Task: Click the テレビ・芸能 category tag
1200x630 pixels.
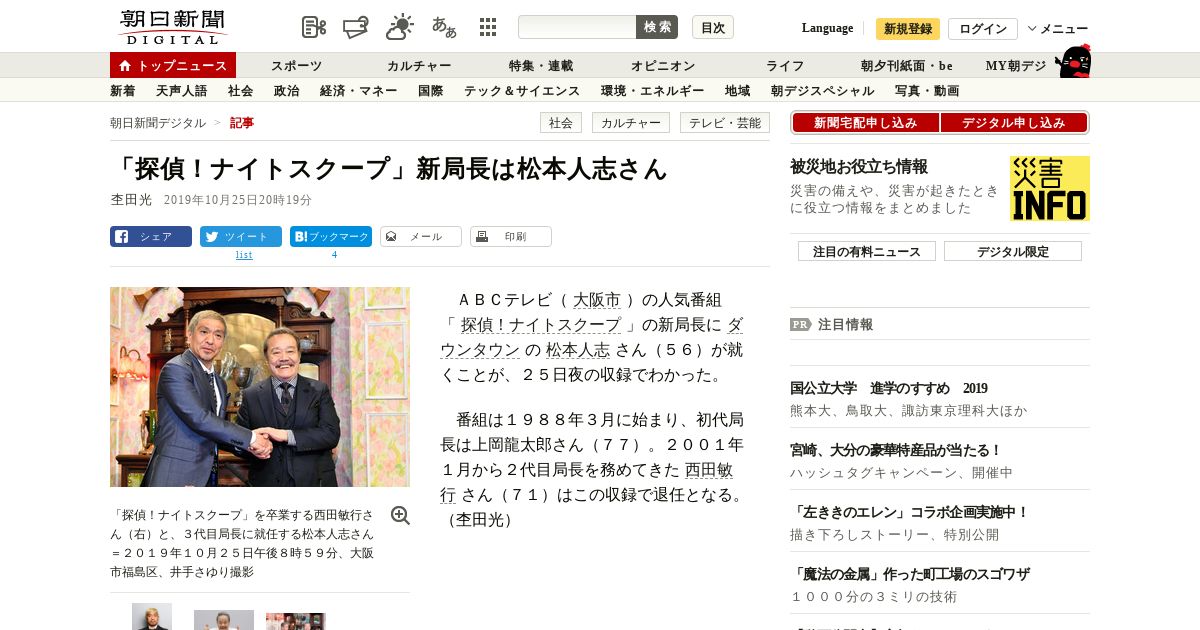Action: point(725,123)
